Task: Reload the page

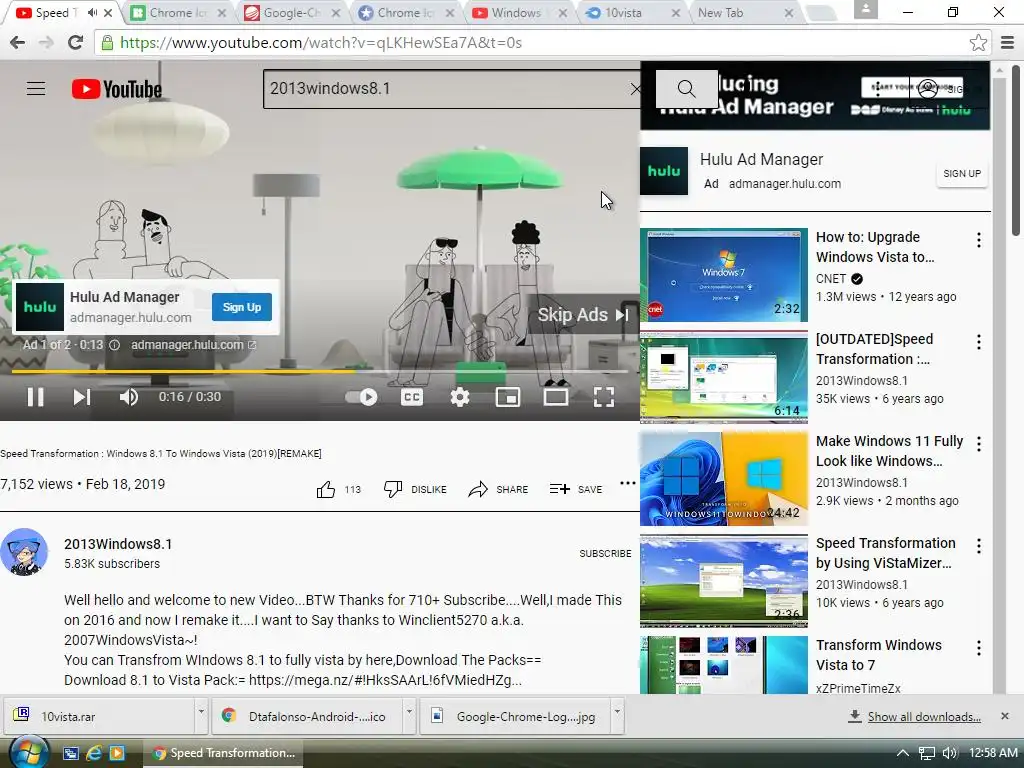Action: [x=75, y=42]
